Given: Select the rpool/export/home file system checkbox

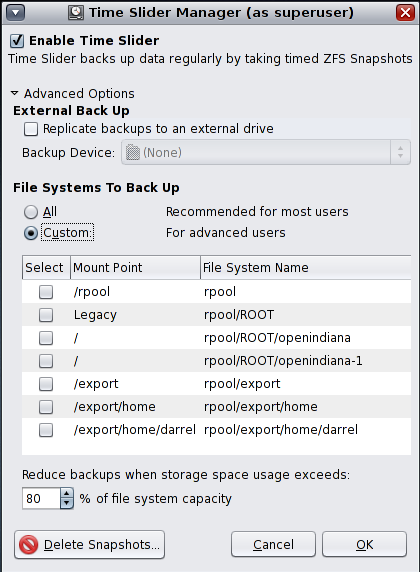Looking at the screenshot, I should (46, 407).
